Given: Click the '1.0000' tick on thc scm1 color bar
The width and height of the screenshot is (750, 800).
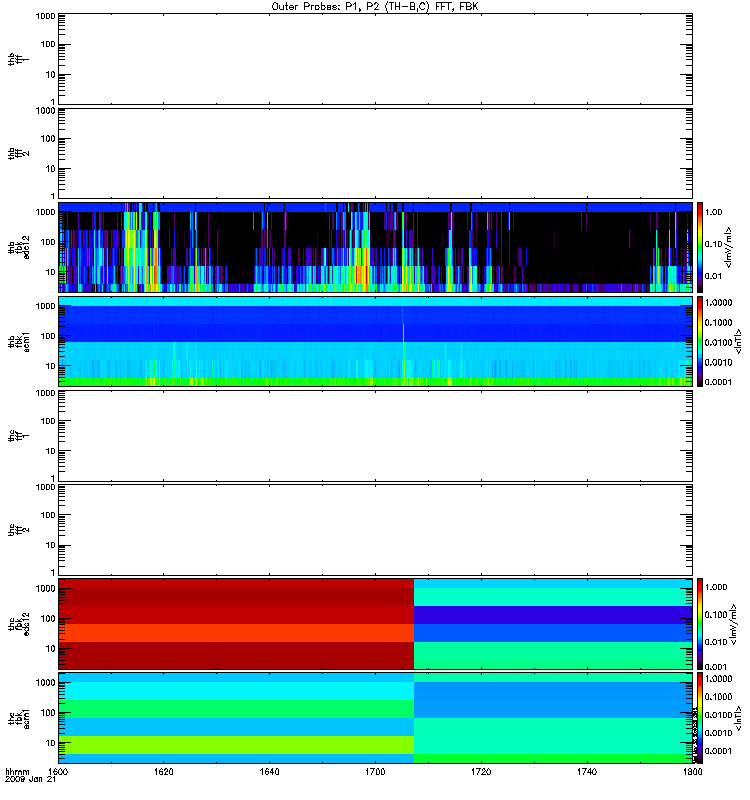Looking at the screenshot, I should (718, 679).
